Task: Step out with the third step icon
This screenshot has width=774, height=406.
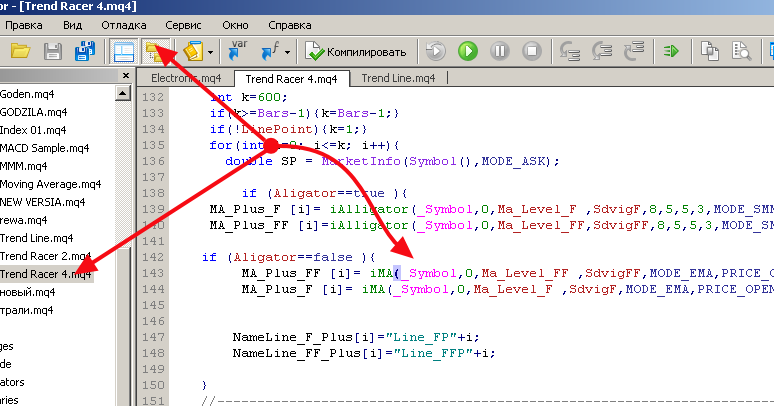Action: coord(634,51)
